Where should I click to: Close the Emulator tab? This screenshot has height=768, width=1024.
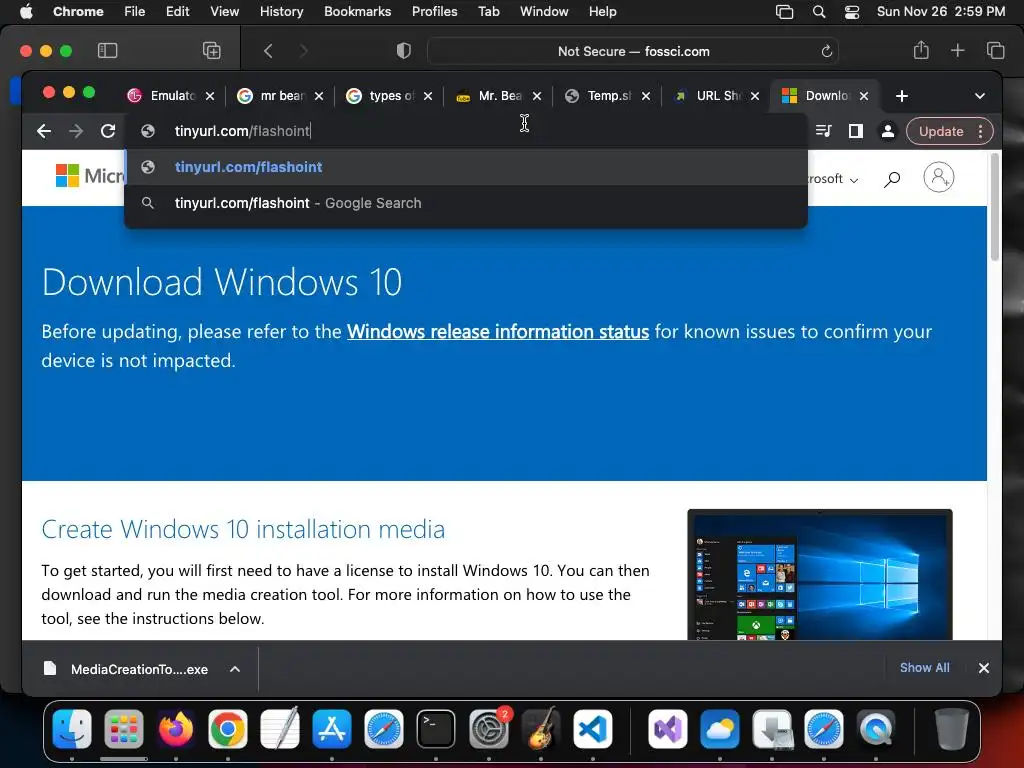click(210, 96)
